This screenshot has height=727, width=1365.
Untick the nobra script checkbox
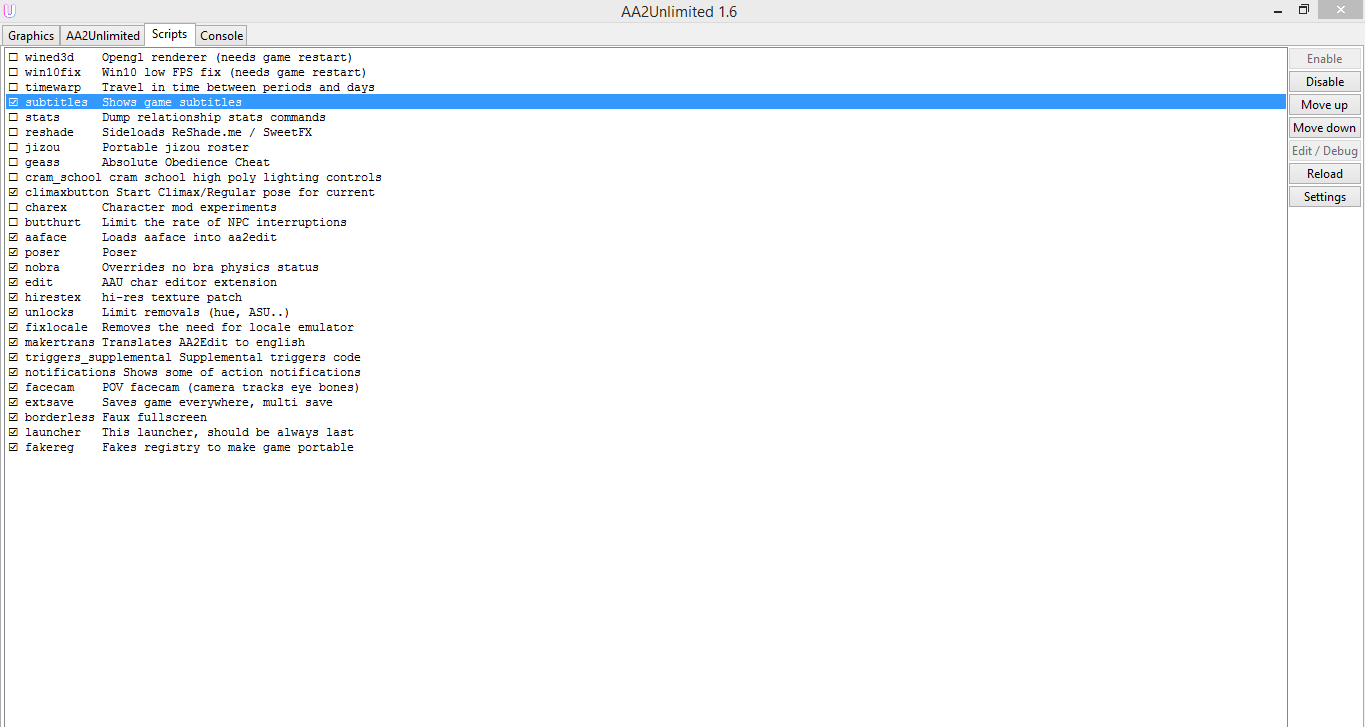coord(13,267)
